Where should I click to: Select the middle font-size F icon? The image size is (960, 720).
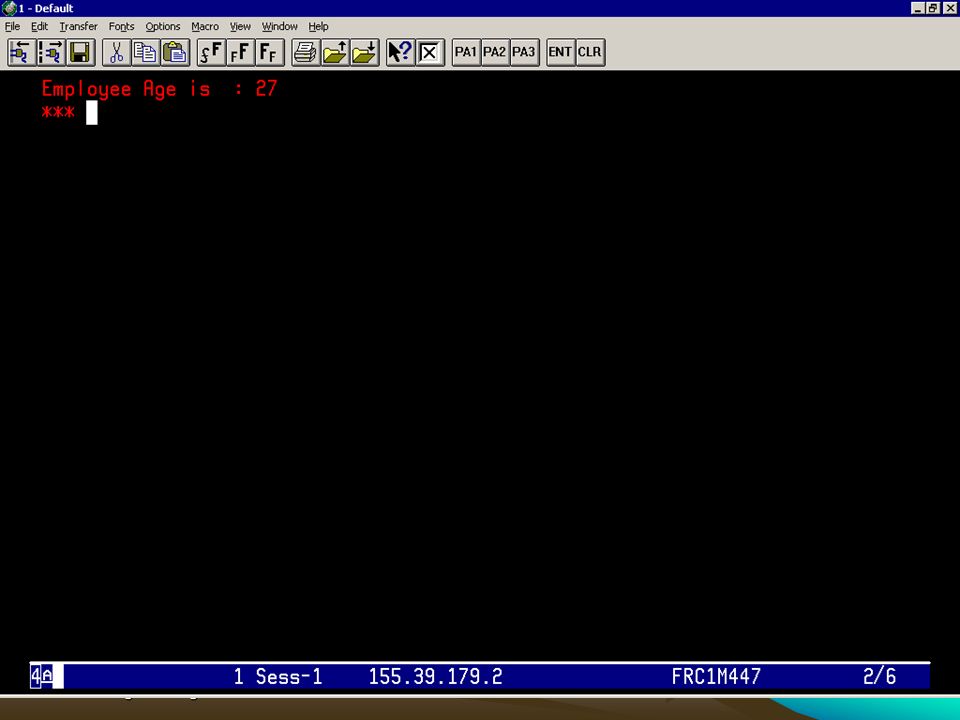pyautogui.click(x=241, y=53)
